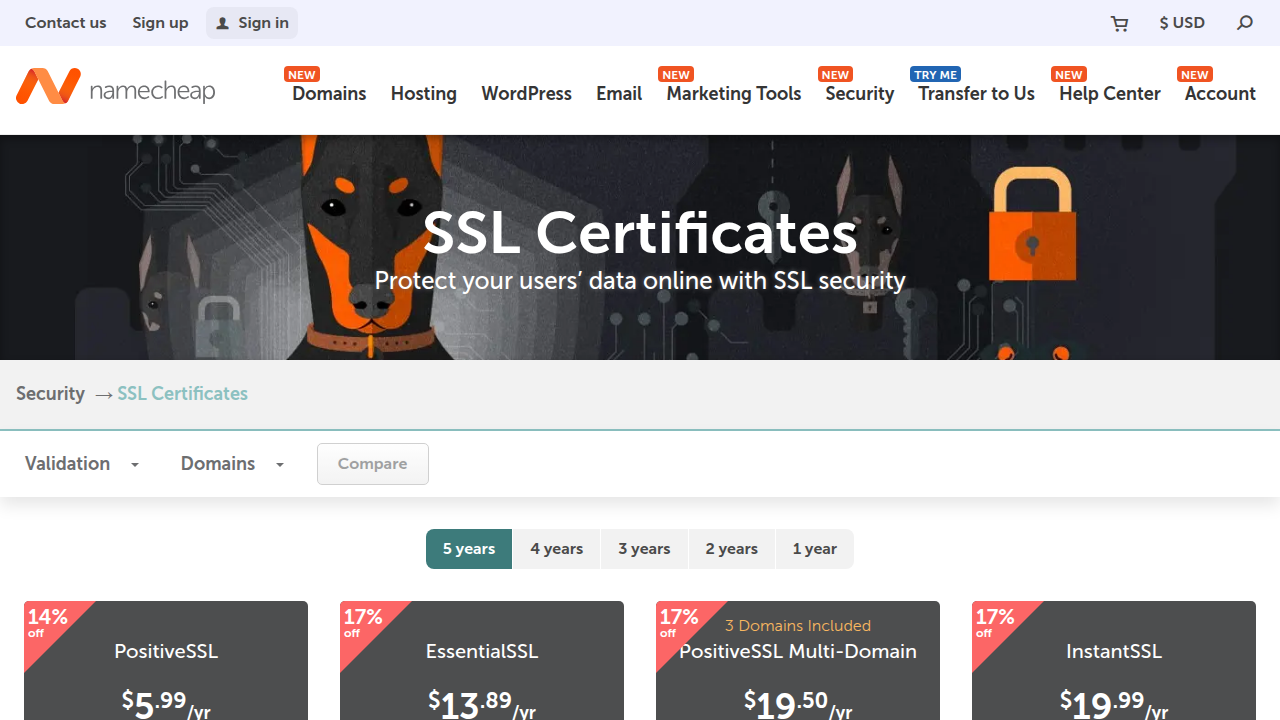Open the InstantSSL certificate card title
This screenshot has height=720, width=1280.
pyautogui.click(x=1114, y=652)
